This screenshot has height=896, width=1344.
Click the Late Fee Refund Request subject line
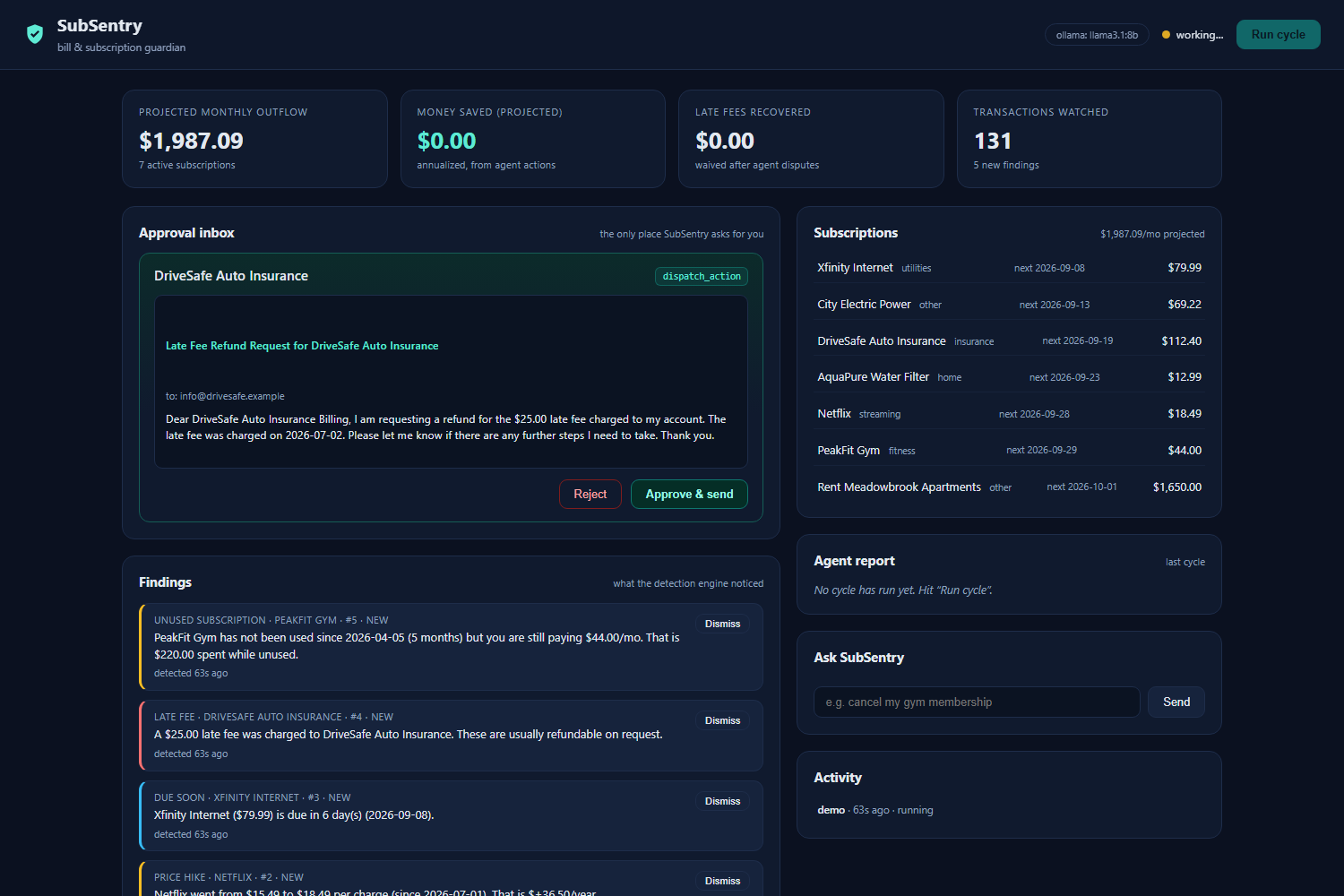[302, 346]
